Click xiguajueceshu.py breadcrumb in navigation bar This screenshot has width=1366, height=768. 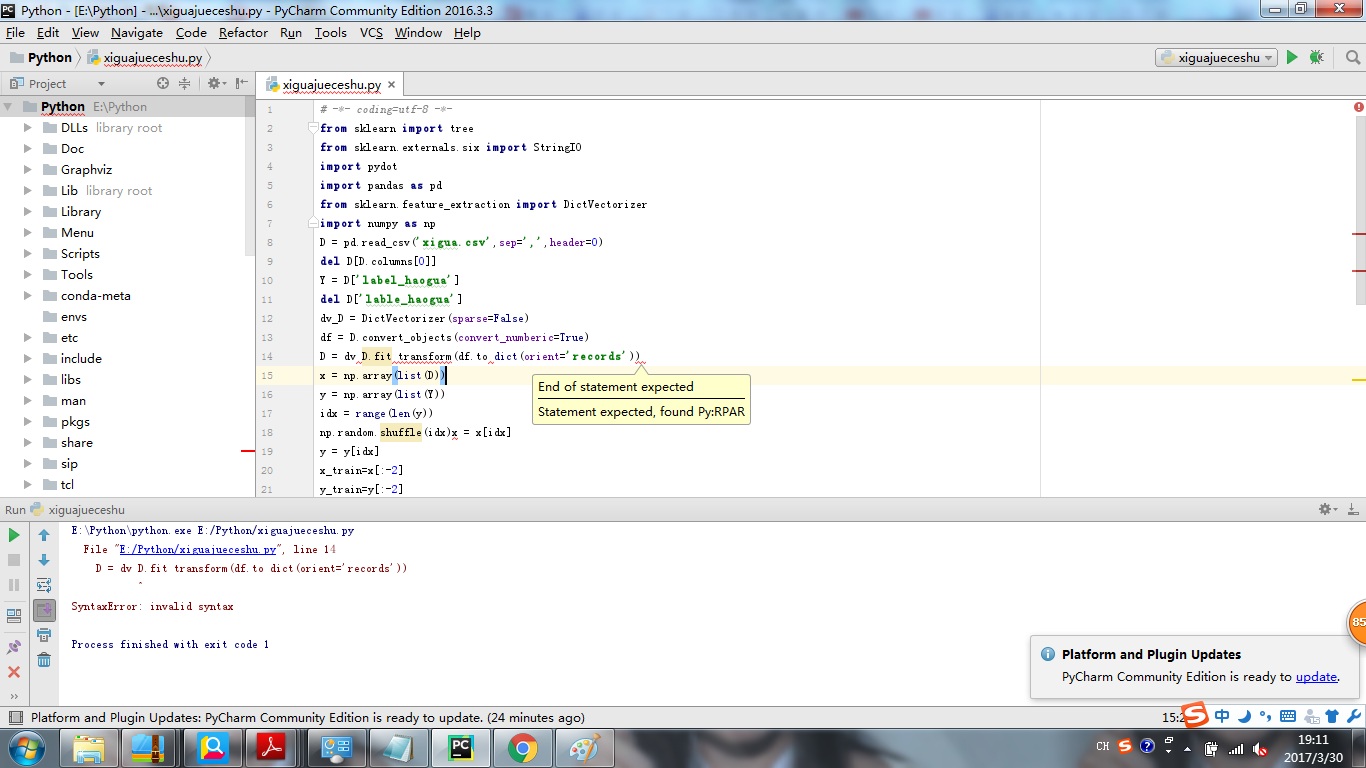pyautogui.click(x=145, y=58)
